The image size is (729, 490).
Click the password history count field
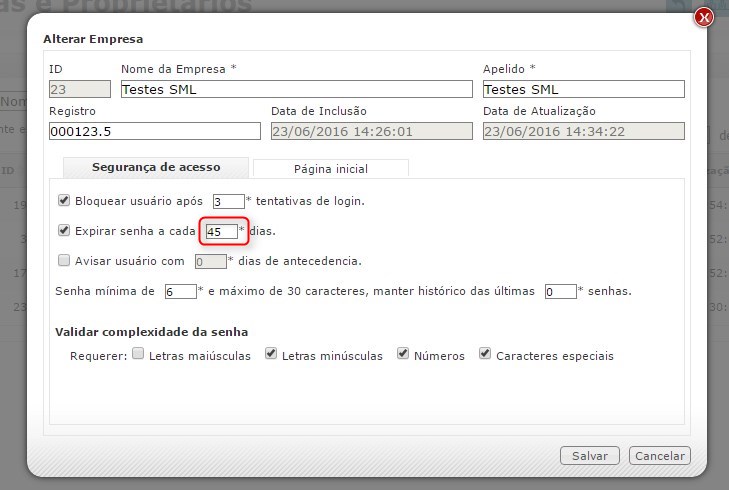click(x=560, y=292)
